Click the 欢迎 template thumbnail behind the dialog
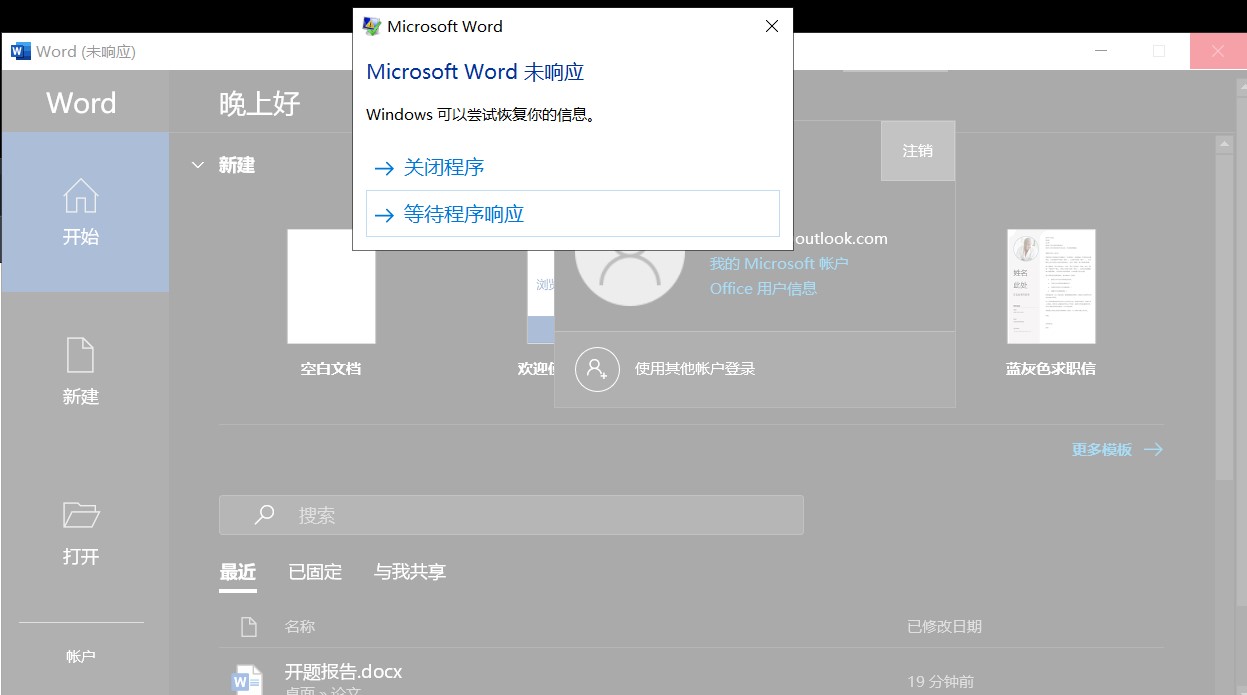Image resolution: width=1247 pixels, height=695 pixels. pos(540,295)
